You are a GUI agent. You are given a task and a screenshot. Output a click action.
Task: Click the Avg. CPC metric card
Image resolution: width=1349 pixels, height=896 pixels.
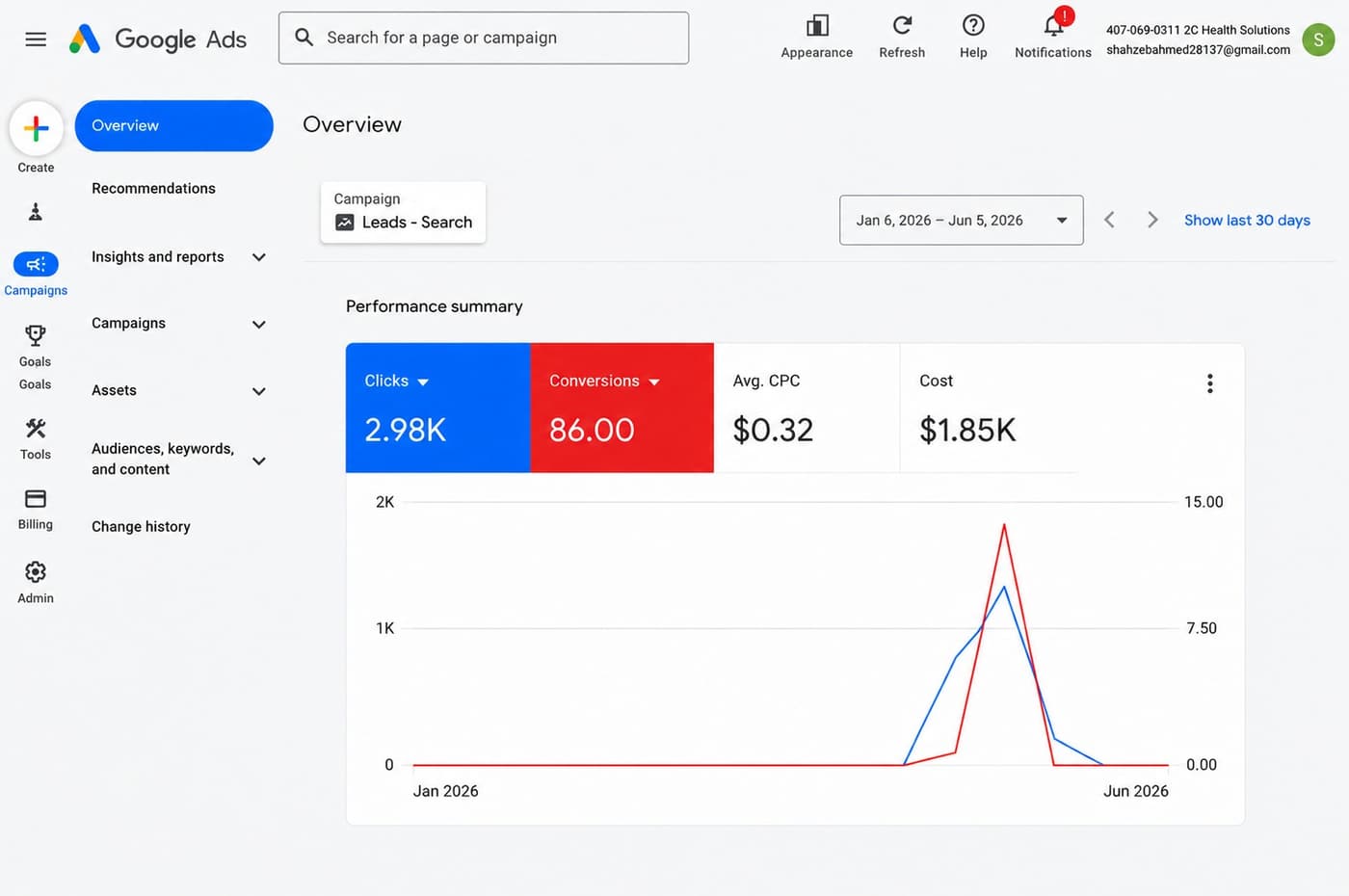tap(807, 408)
